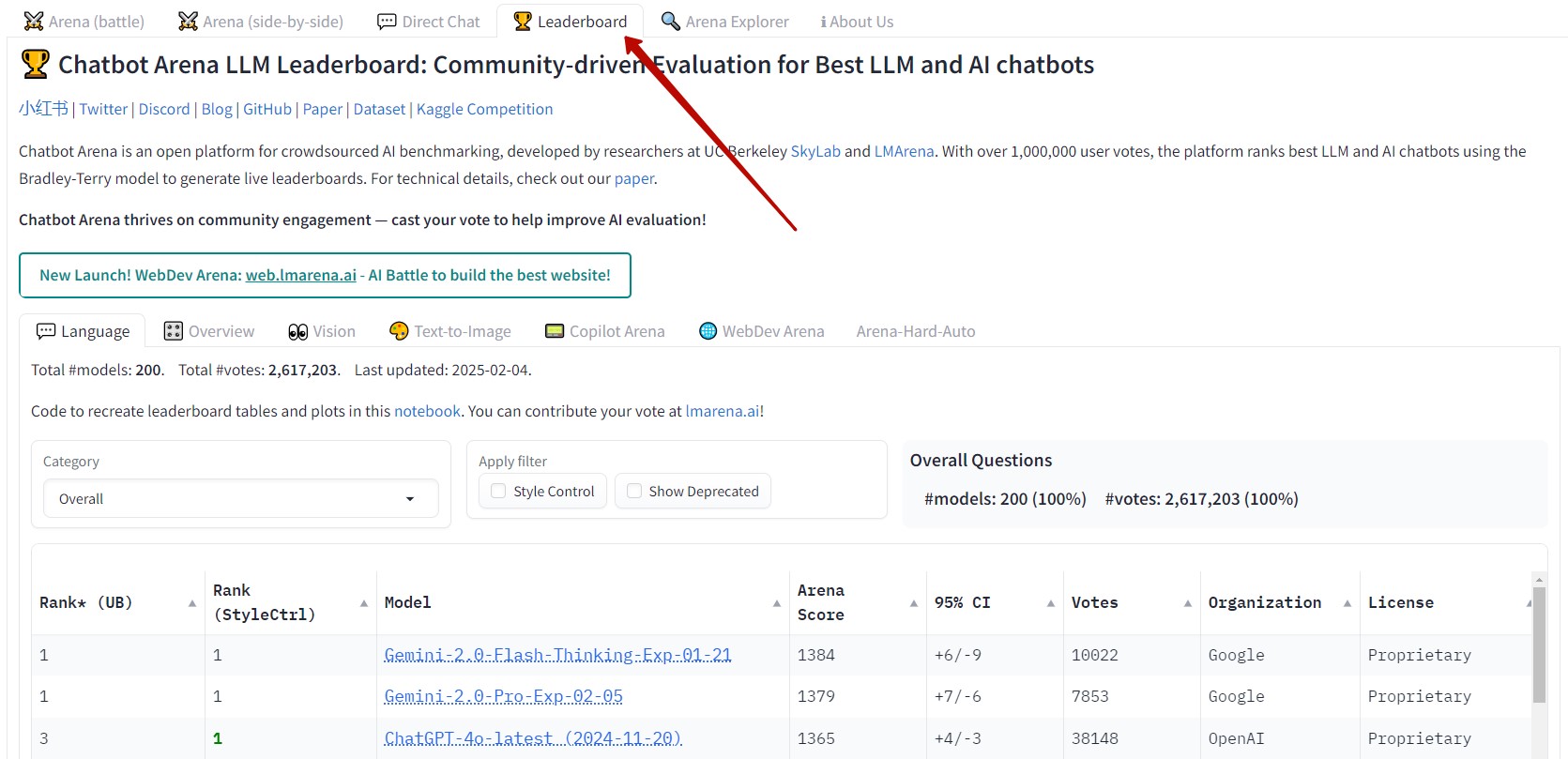This screenshot has height=759, width=1568.
Task: Check the Show Deprecated checkbox
Action: pyautogui.click(x=634, y=492)
